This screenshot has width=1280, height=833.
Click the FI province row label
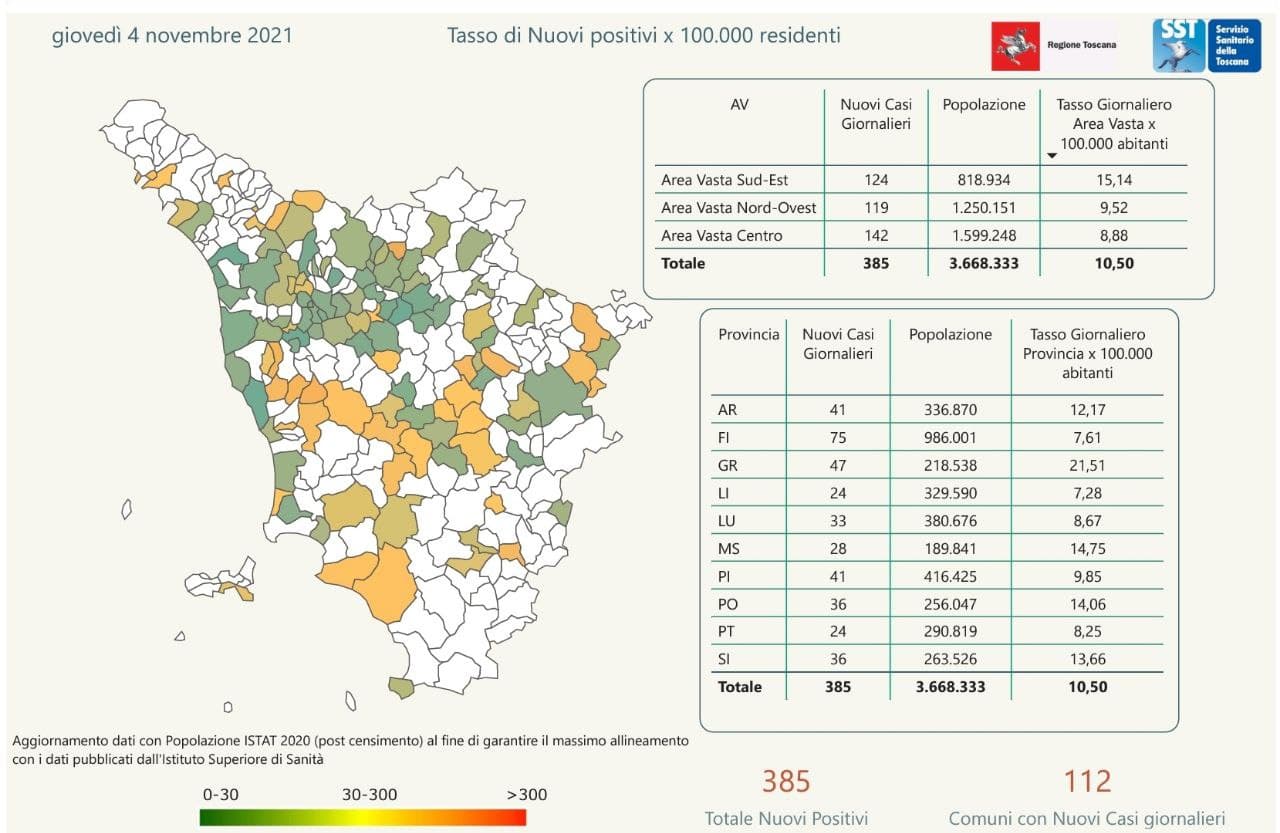pyautogui.click(x=724, y=438)
